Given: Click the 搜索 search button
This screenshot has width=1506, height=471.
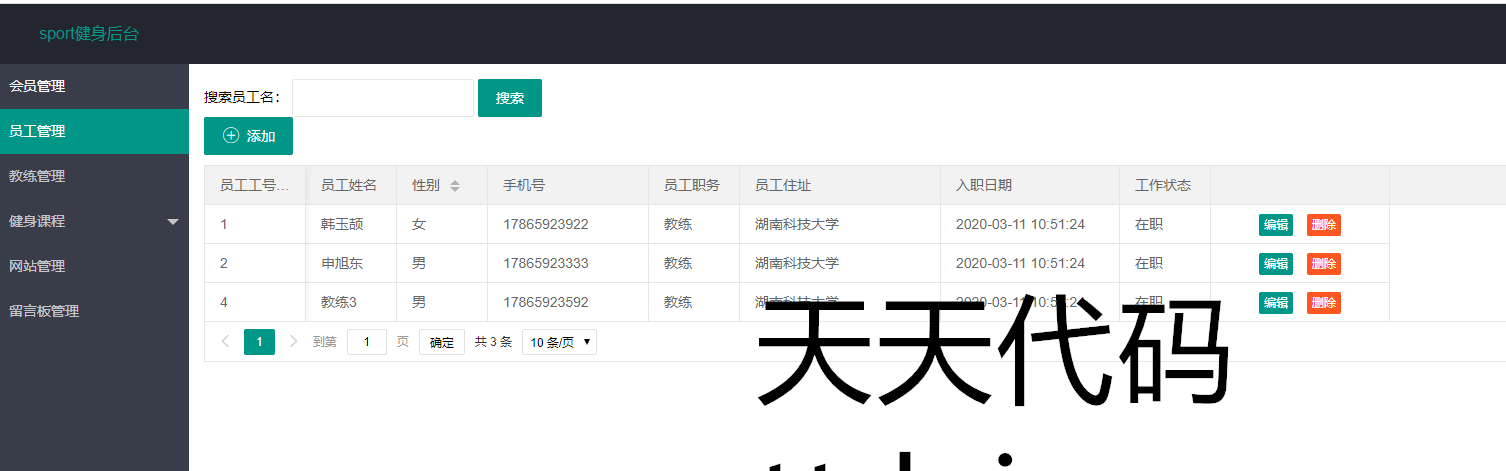Looking at the screenshot, I should click(x=510, y=98).
